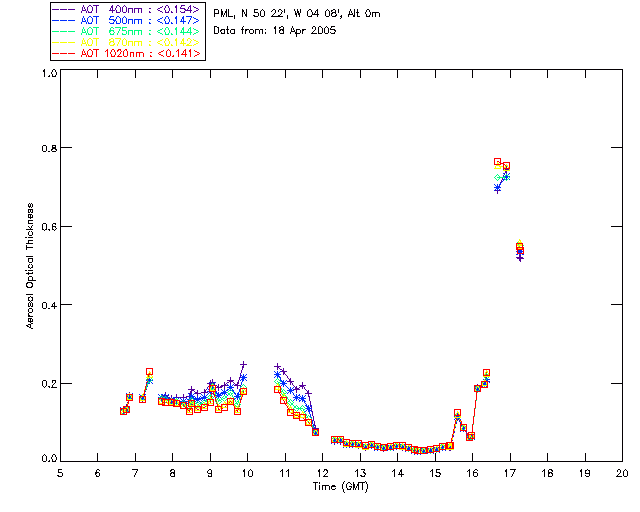Click the 'AOT 400nm : <0.154>' legend entry
Viewport: 640px width, 512px height.
126,9
